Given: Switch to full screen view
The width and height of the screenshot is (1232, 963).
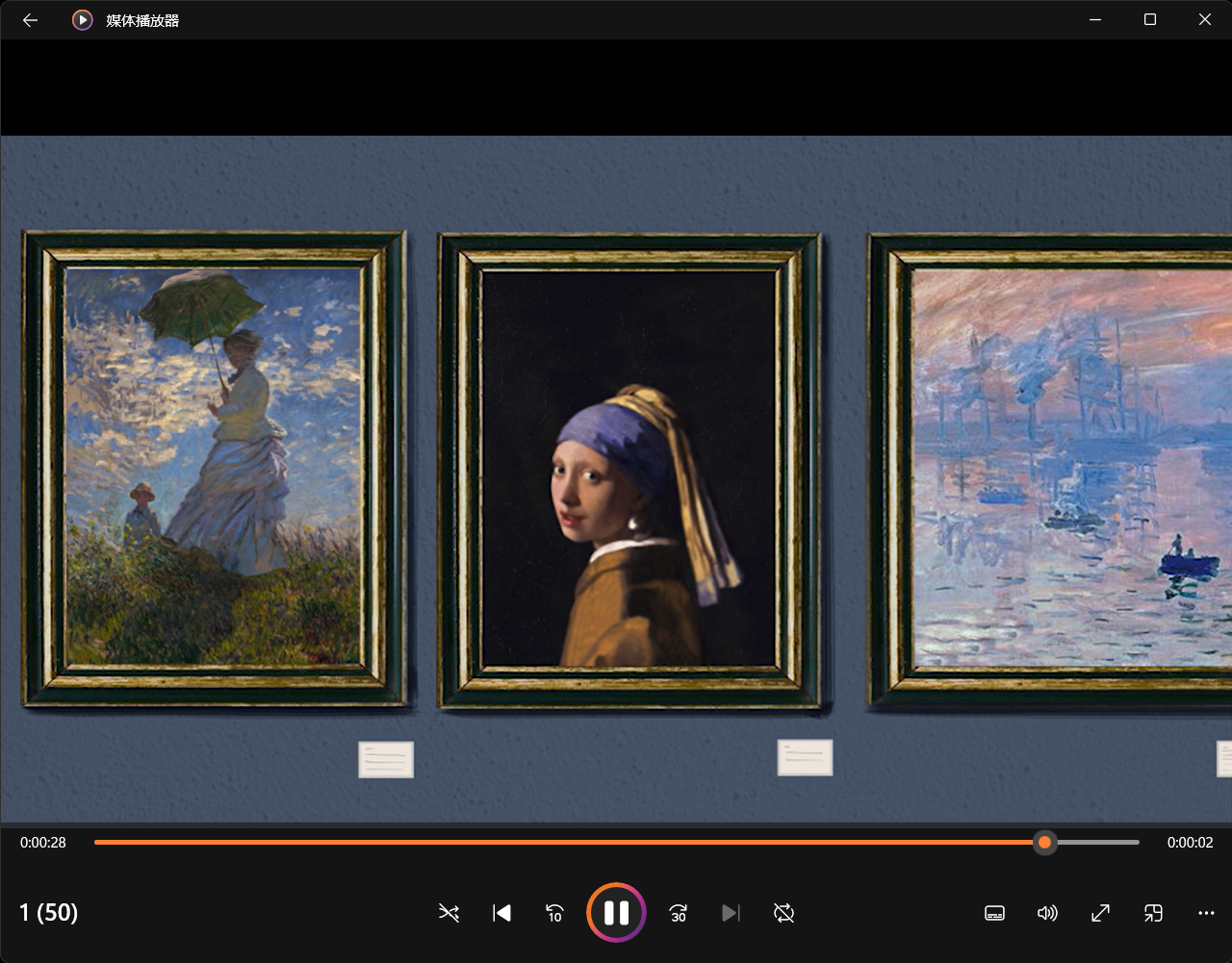Looking at the screenshot, I should pos(1100,913).
